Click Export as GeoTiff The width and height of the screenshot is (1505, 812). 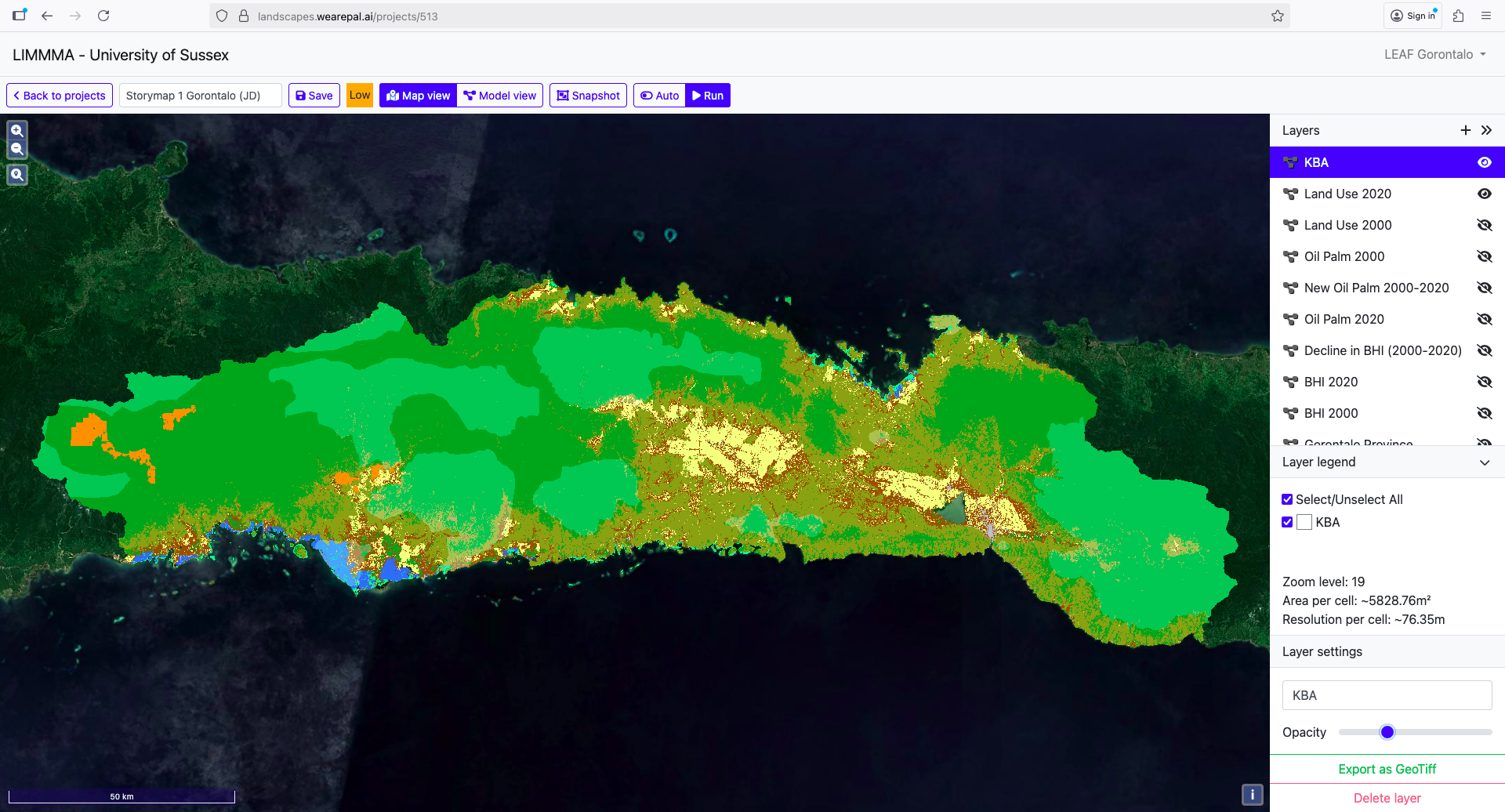[x=1387, y=769]
